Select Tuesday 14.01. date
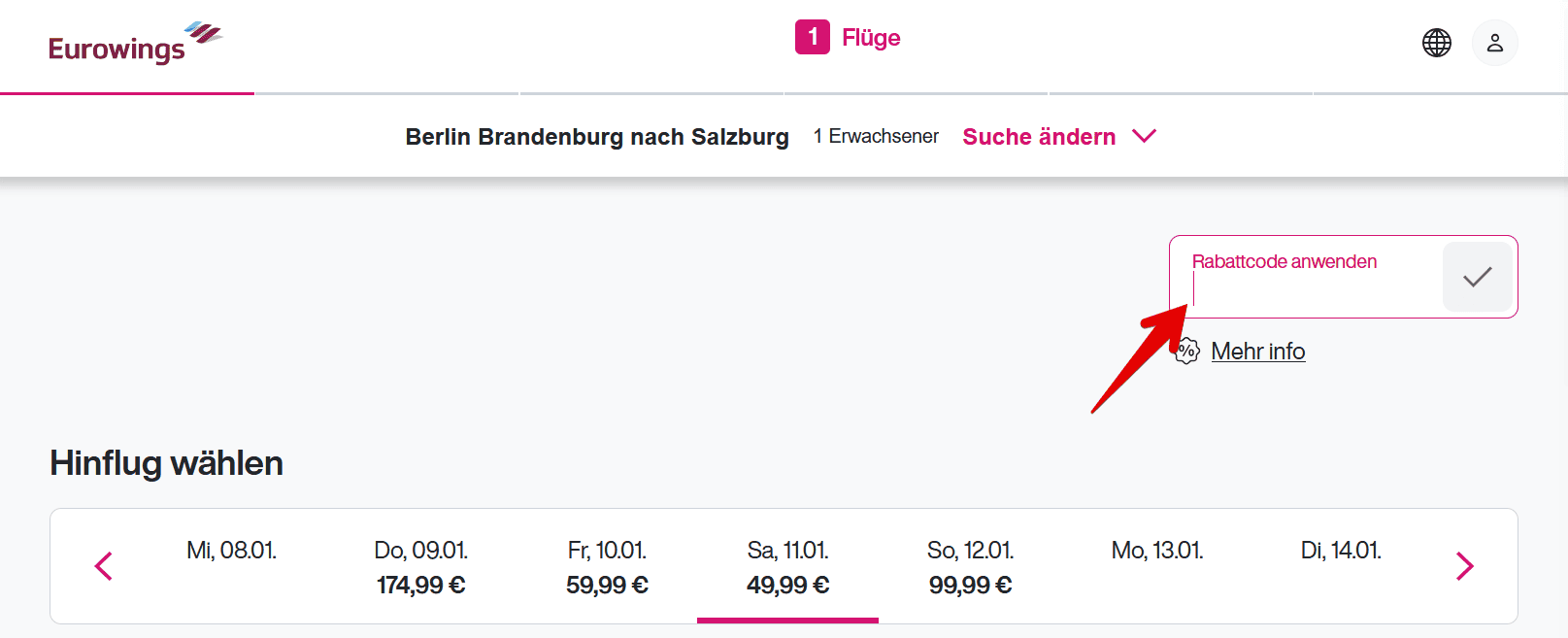 [x=1340, y=551]
